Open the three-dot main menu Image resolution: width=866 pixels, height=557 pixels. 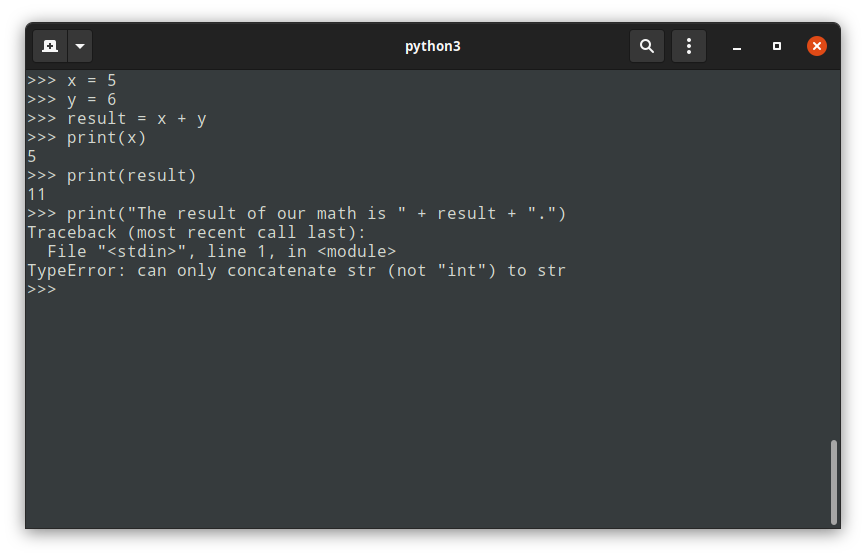tap(689, 46)
